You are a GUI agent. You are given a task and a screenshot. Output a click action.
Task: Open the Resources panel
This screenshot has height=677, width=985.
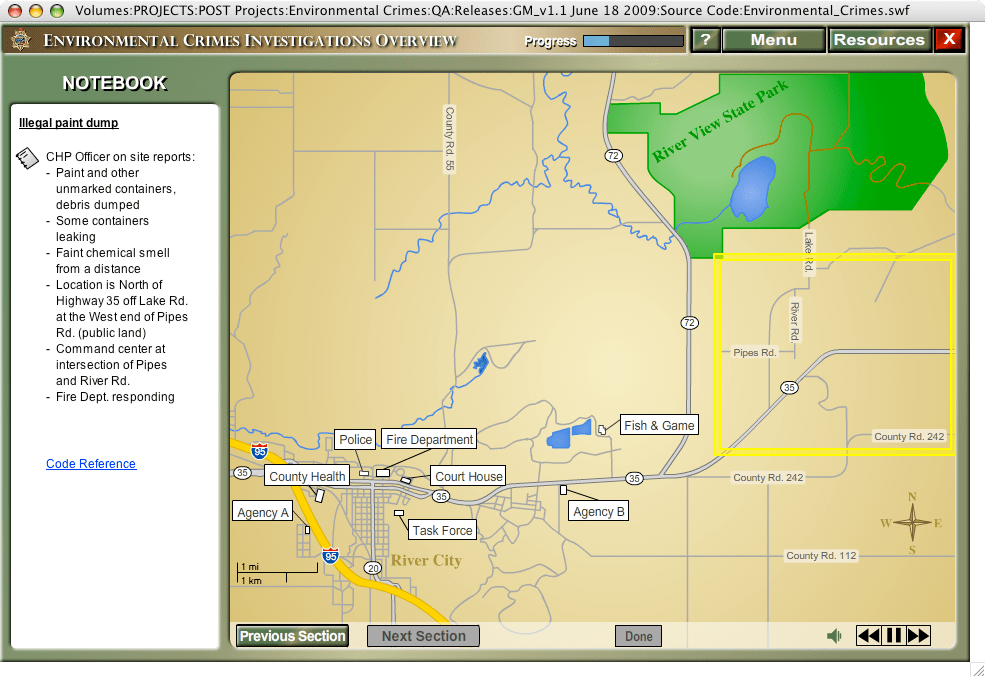coord(879,40)
